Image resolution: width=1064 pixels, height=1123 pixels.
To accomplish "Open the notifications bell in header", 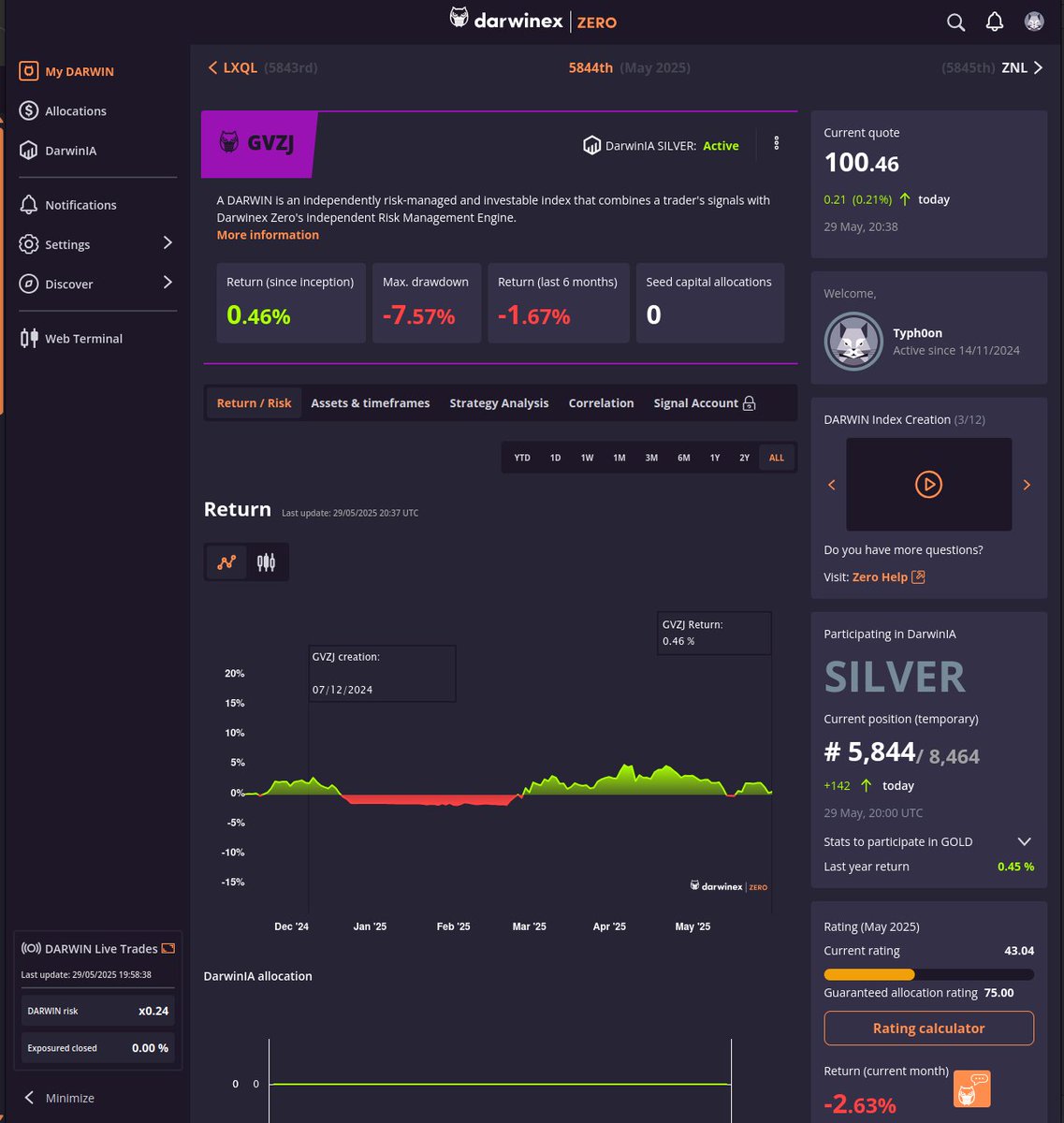I will (x=995, y=22).
